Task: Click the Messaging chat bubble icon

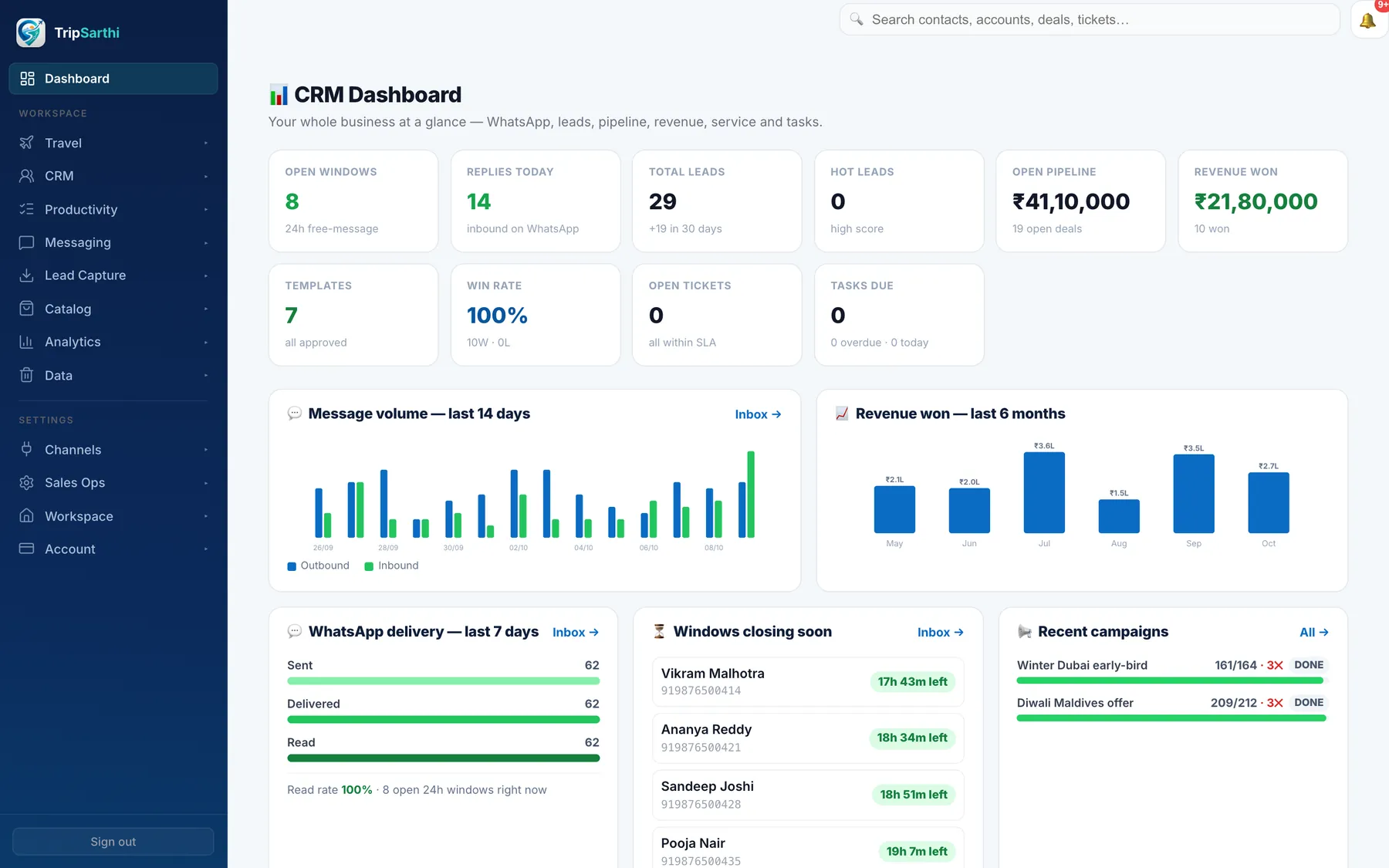Action: (x=26, y=242)
